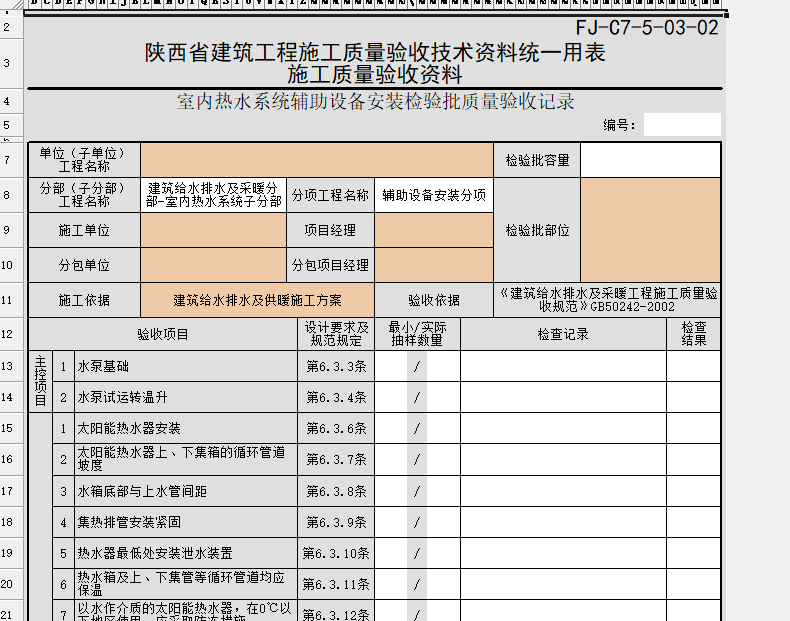Screen dimensions: 790x621
Task: Click the 陕西省建筑工程 main title
Action: [x=375, y=53]
